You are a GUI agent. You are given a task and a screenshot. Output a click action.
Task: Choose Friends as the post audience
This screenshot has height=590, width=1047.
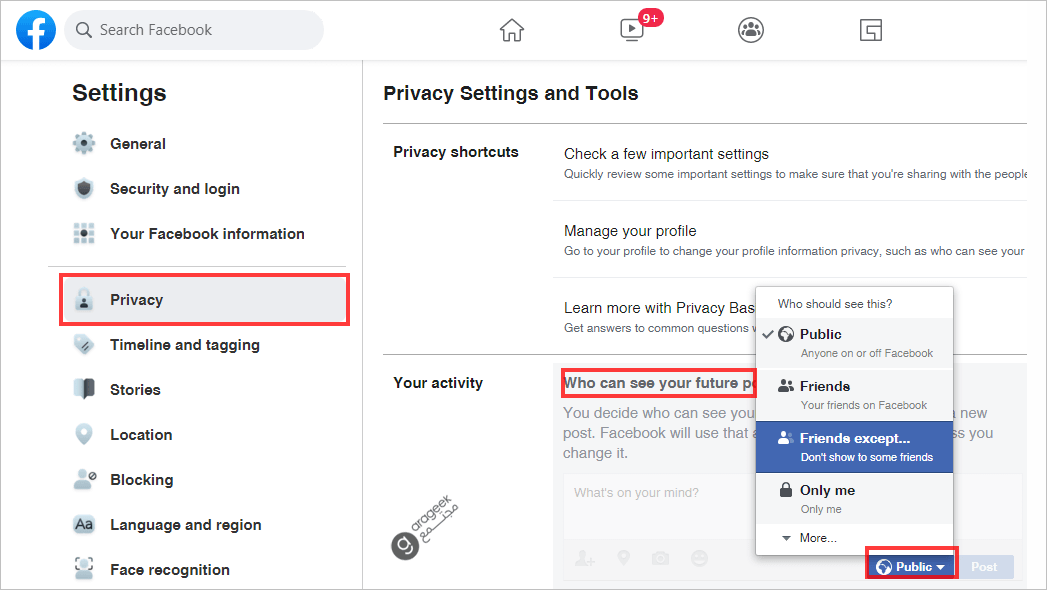coord(854,394)
